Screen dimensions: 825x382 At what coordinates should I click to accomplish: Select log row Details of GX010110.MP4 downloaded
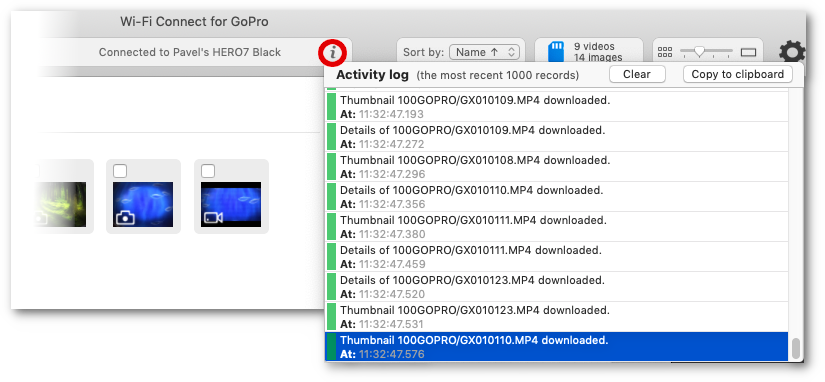tap(557, 197)
